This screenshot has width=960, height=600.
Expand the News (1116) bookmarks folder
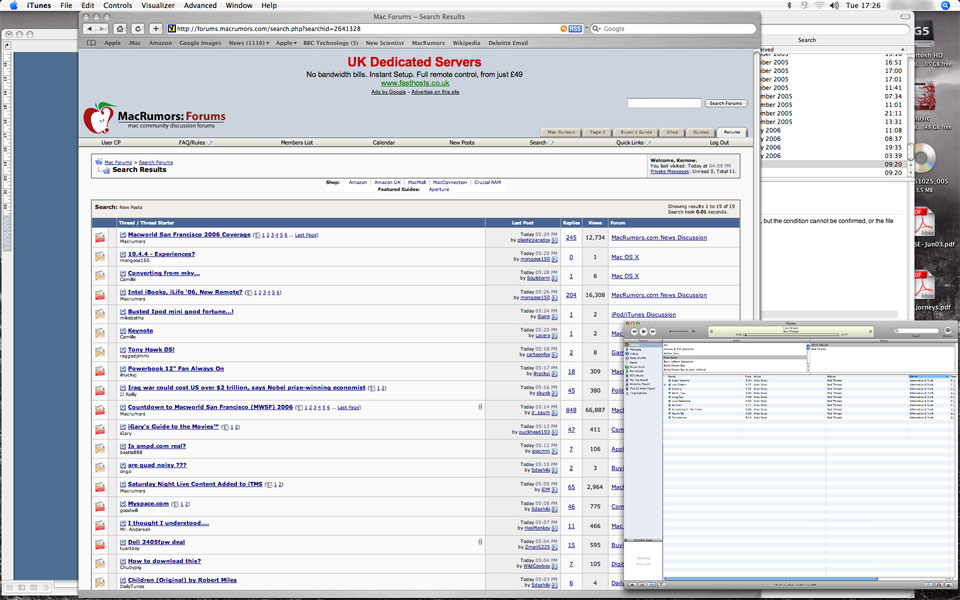click(249, 43)
